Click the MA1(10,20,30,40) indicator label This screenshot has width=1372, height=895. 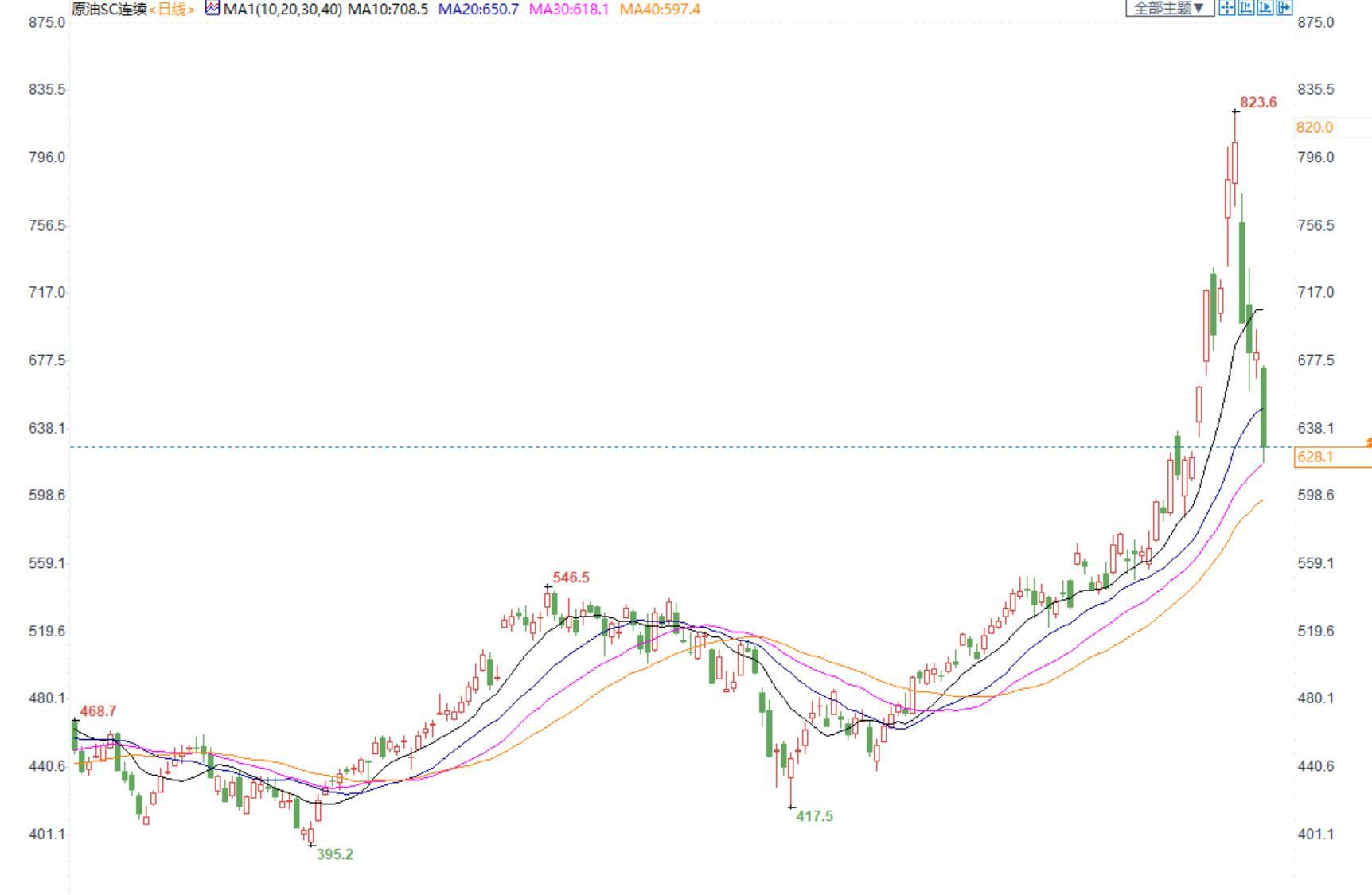click(283, 10)
